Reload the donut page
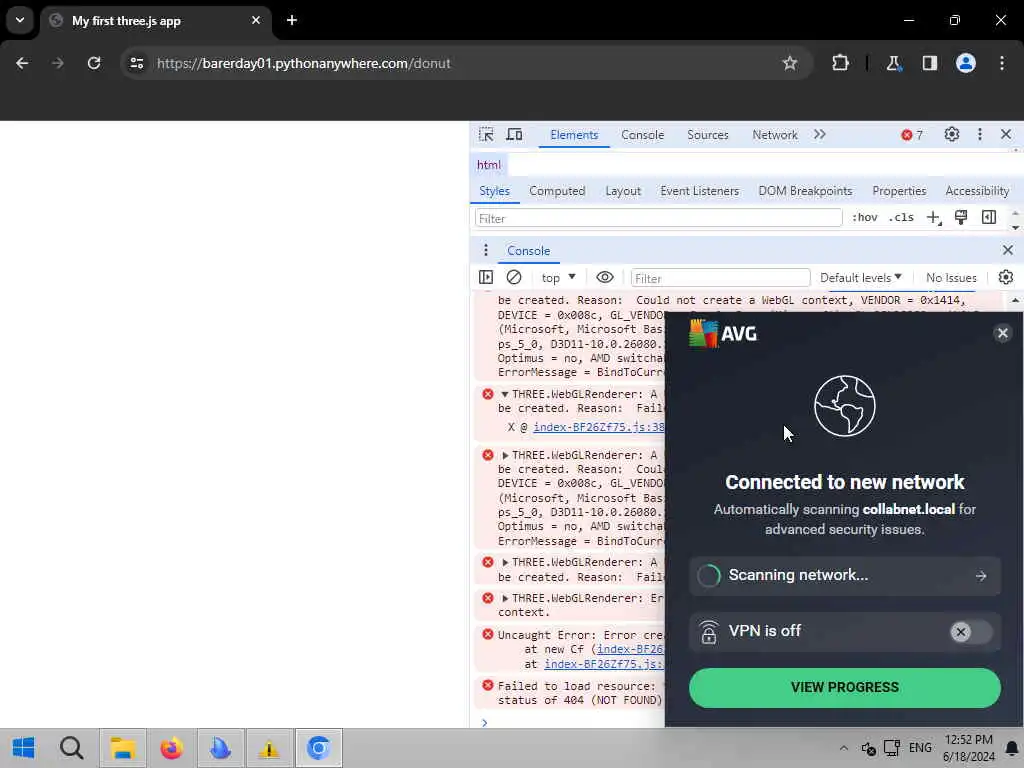1024x768 pixels. pos(94,63)
